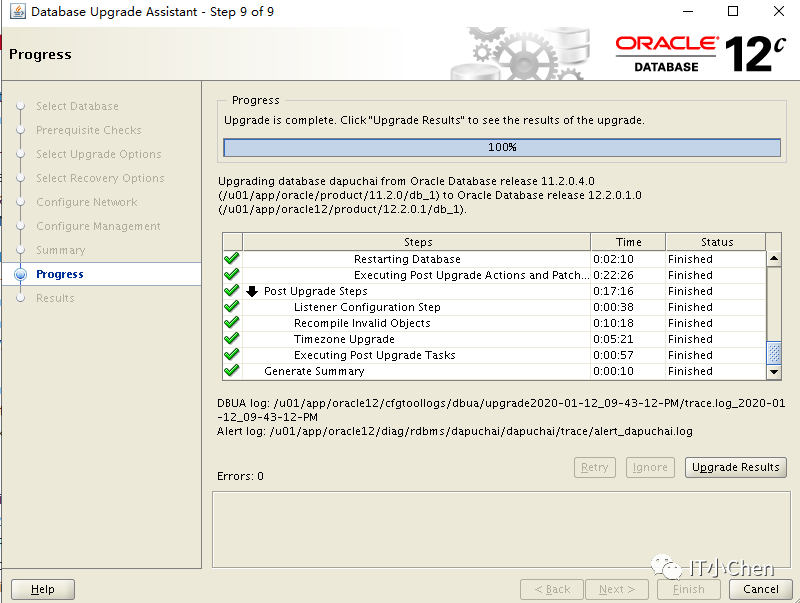The image size is (800, 603).
Task: Click the green checkmark beside Restarting Database
Action: click(232, 259)
